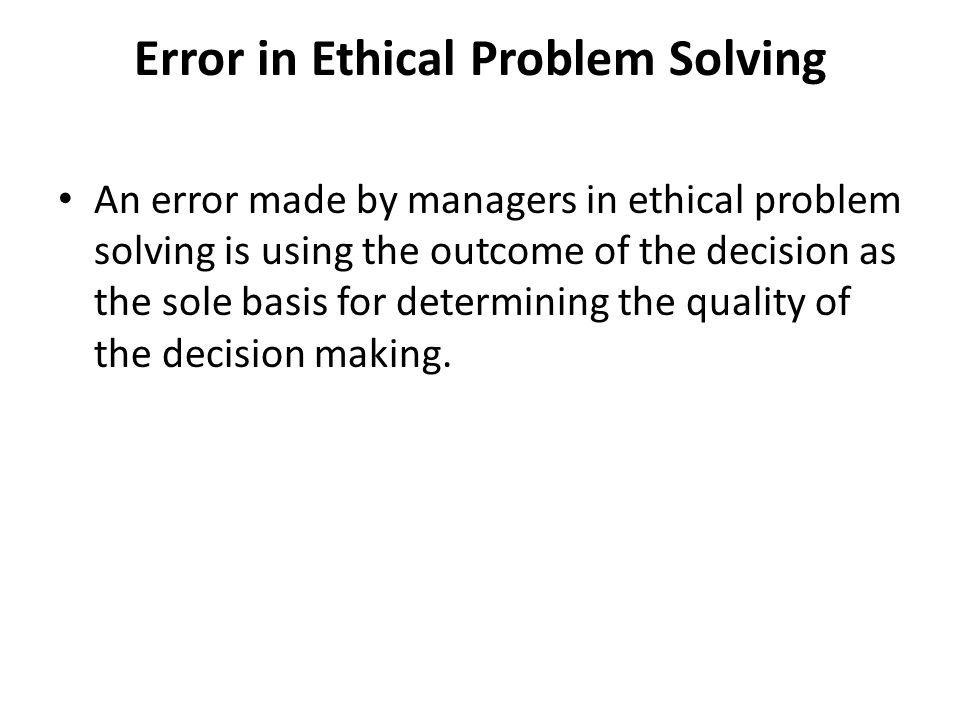Click the word 'ethical' in the bullet text
The image size is (960, 720).
(686, 200)
